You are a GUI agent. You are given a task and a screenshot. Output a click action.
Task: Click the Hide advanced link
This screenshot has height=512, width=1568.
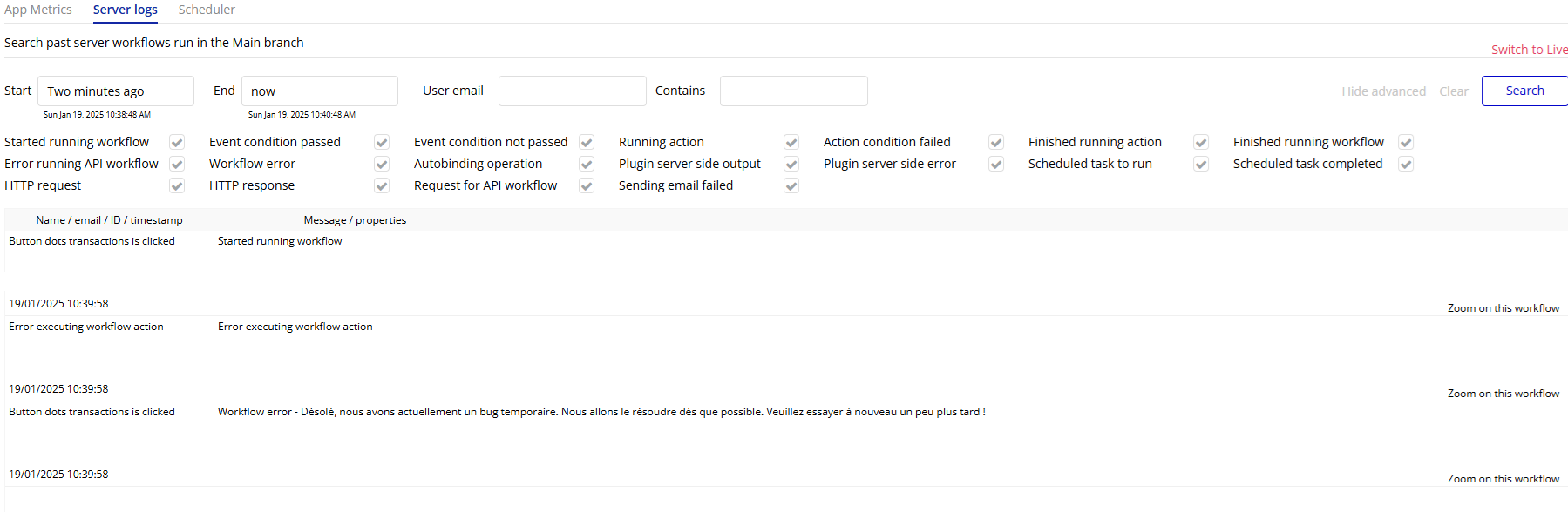click(x=1383, y=91)
